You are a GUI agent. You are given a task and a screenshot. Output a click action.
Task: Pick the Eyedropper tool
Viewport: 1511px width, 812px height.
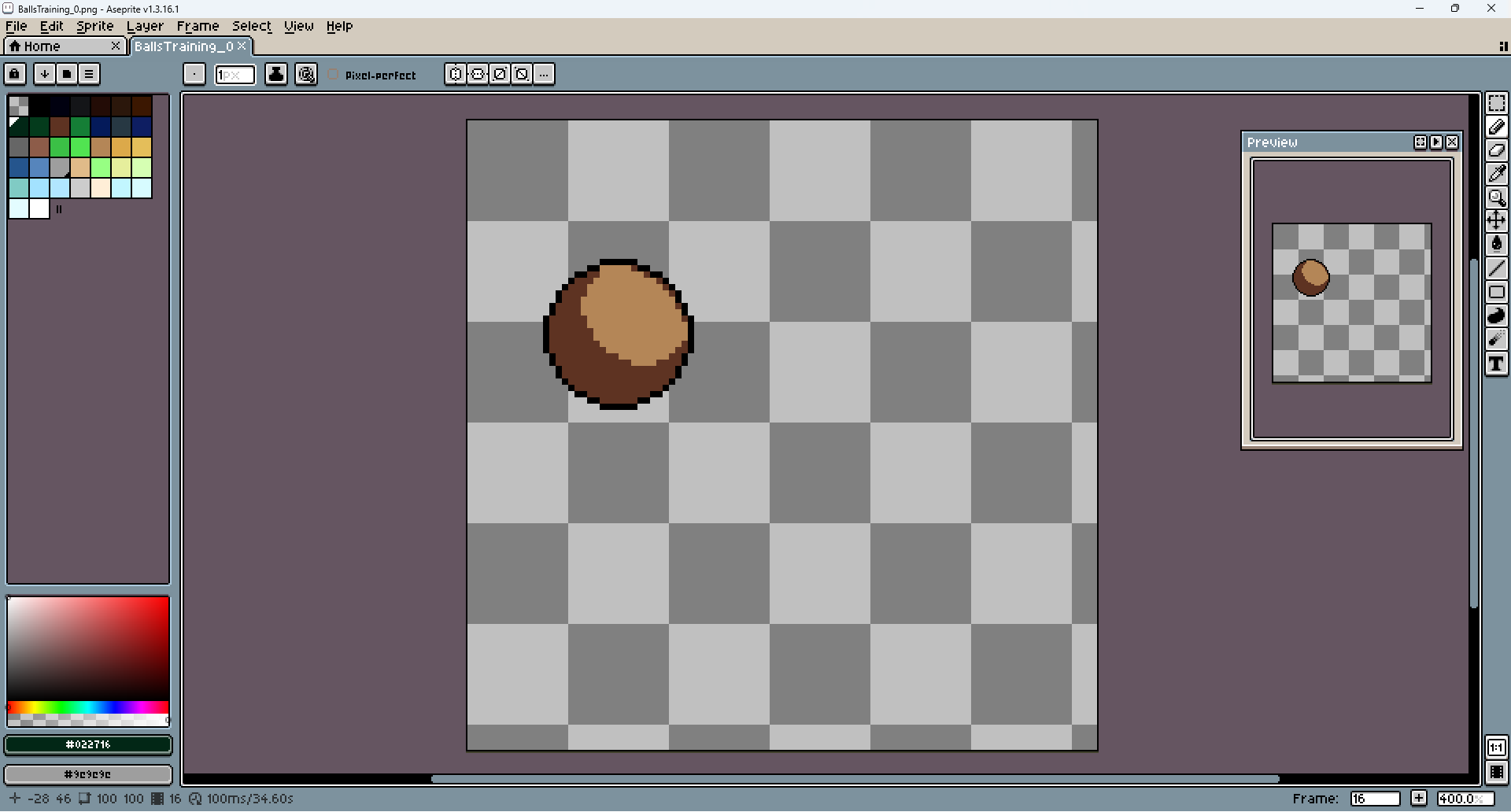pyautogui.click(x=1496, y=174)
